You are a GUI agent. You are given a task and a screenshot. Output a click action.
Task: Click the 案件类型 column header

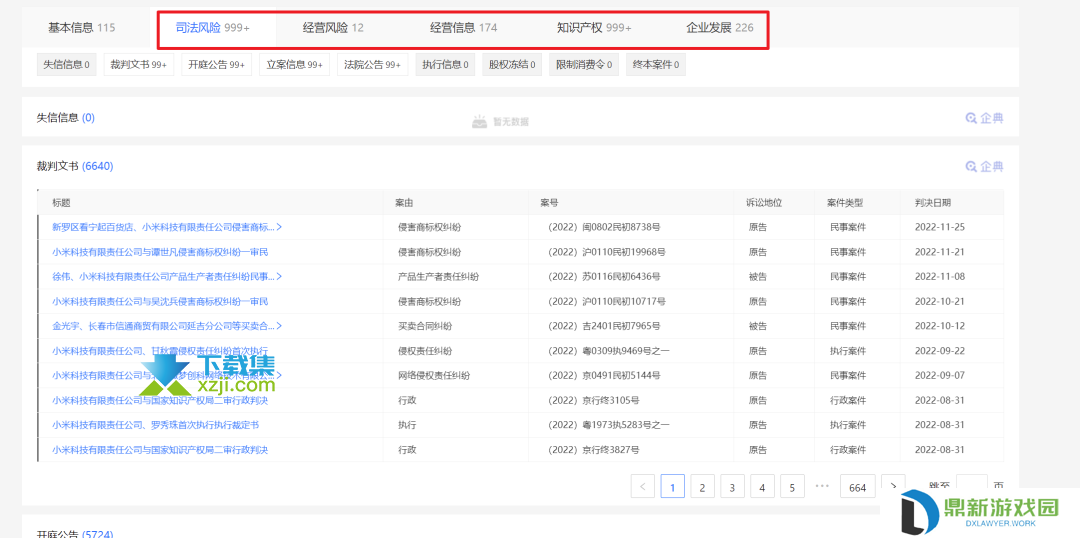845,203
